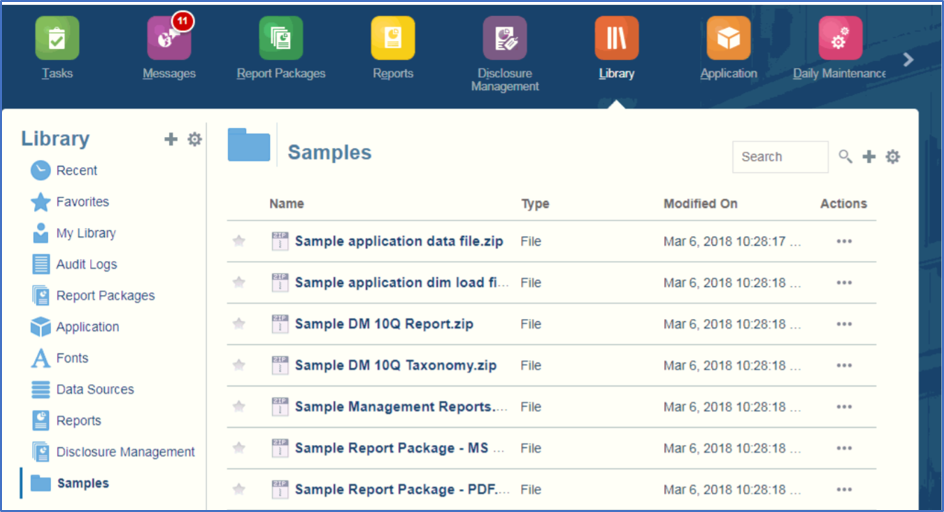Click the plus icon beside Library heading
The width and height of the screenshot is (944, 512).
click(x=171, y=140)
